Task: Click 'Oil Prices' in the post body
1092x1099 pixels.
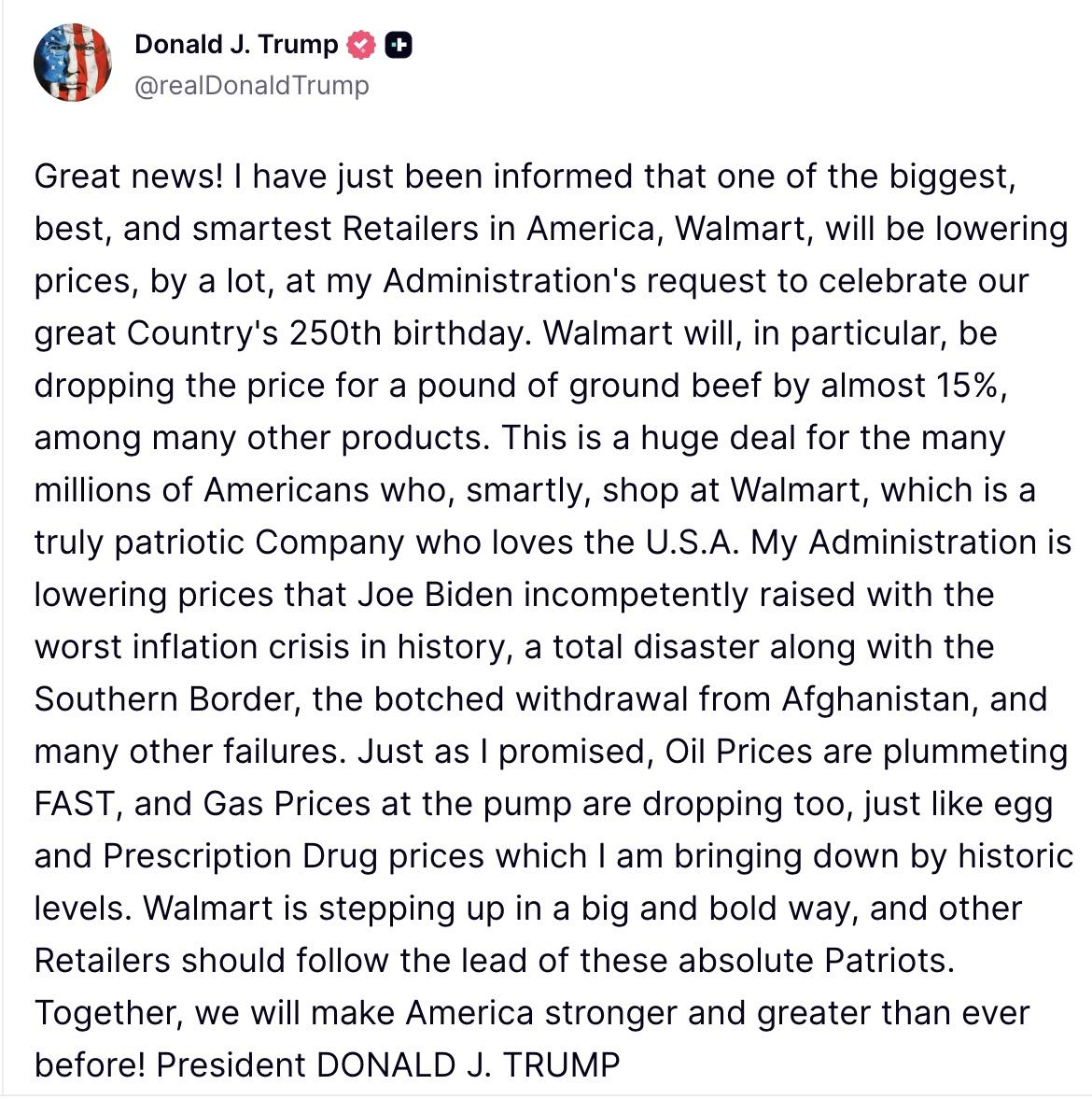Action: (738, 752)
